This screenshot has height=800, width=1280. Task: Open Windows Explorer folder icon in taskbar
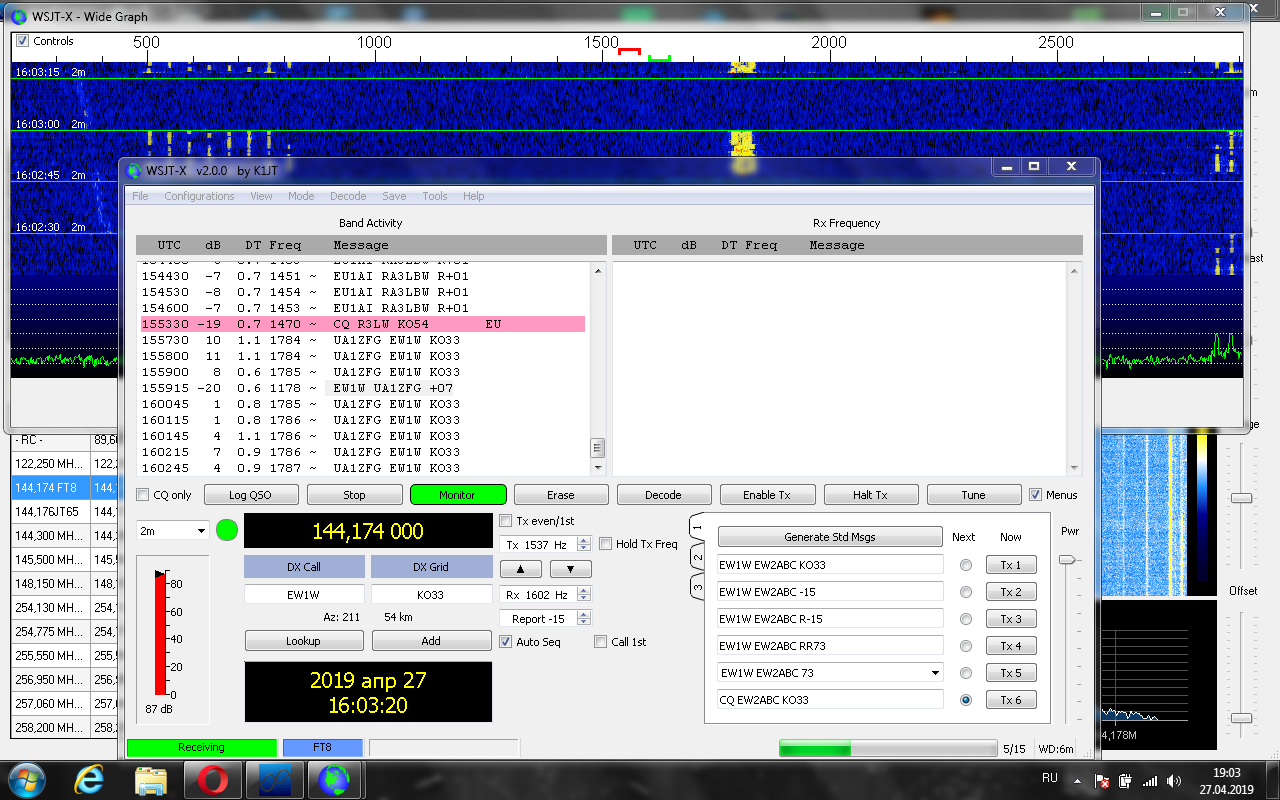pos(151,779)
